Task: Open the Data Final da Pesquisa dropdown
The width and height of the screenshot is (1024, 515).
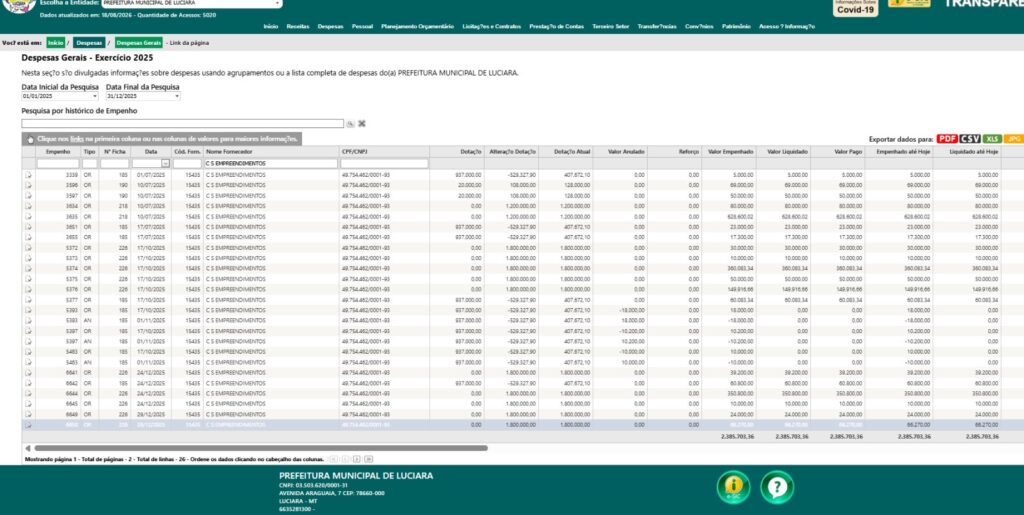Action: click(x=177, y=97)
